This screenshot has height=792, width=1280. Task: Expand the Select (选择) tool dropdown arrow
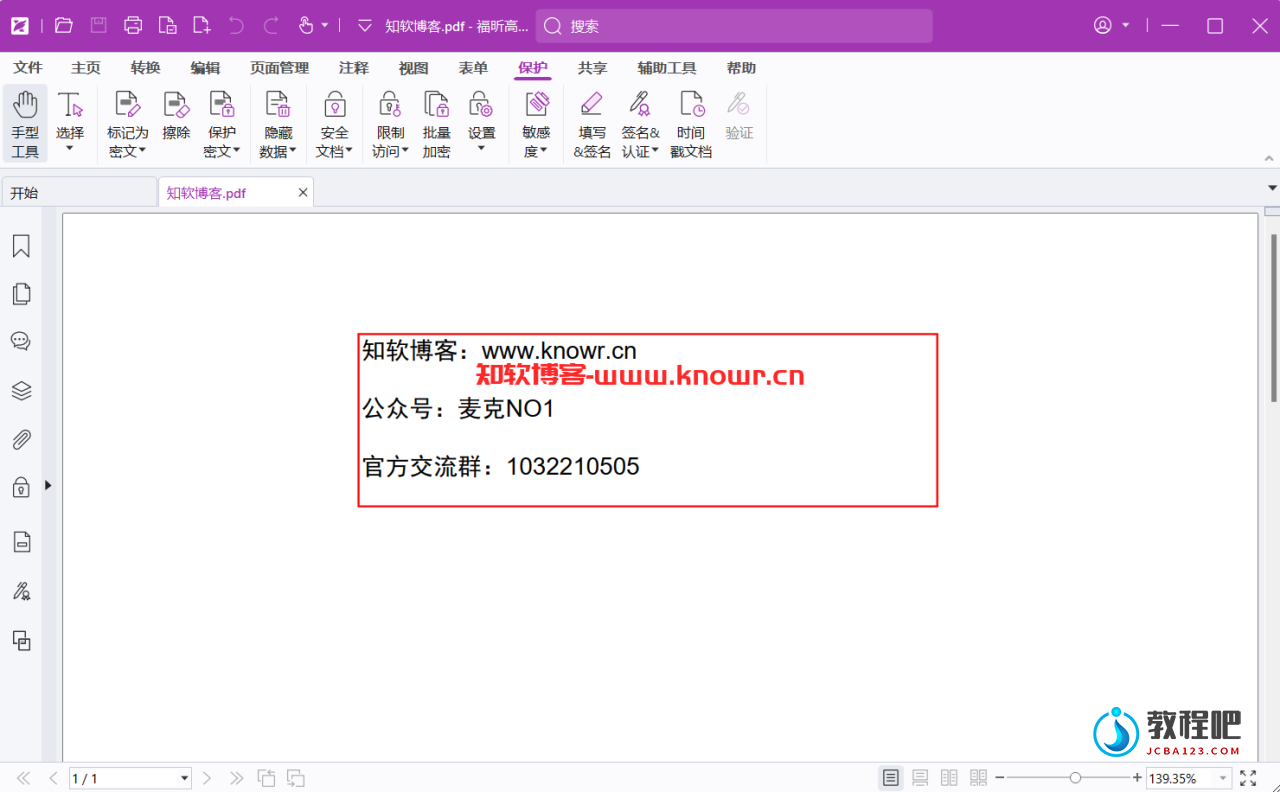pyautogui.click(x=70, y=149)
